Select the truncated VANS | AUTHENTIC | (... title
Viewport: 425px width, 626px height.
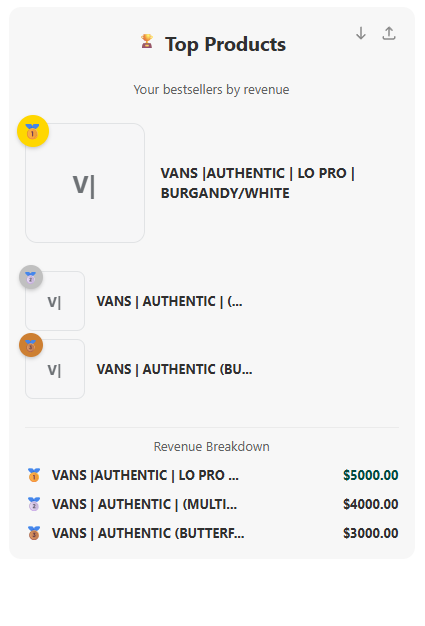pos(169,301)
